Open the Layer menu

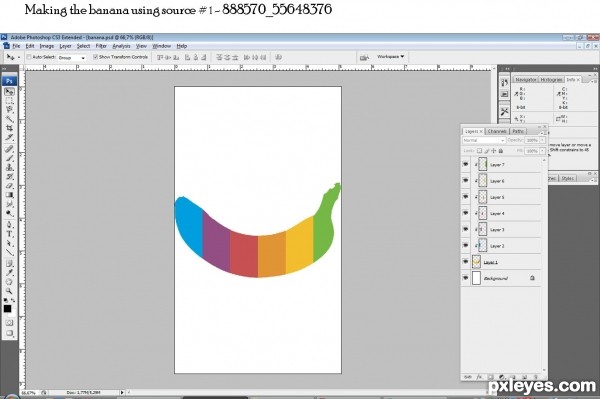[65, 46]
